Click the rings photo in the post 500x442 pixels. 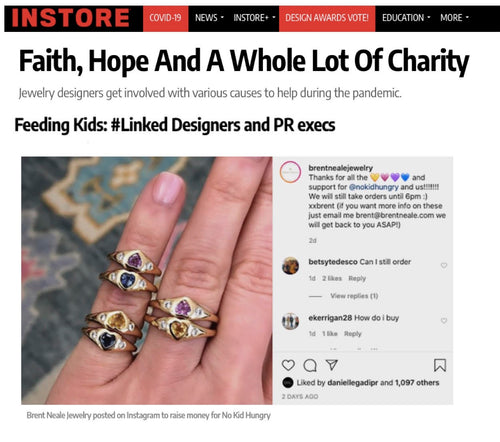click(x=147, y=280)
